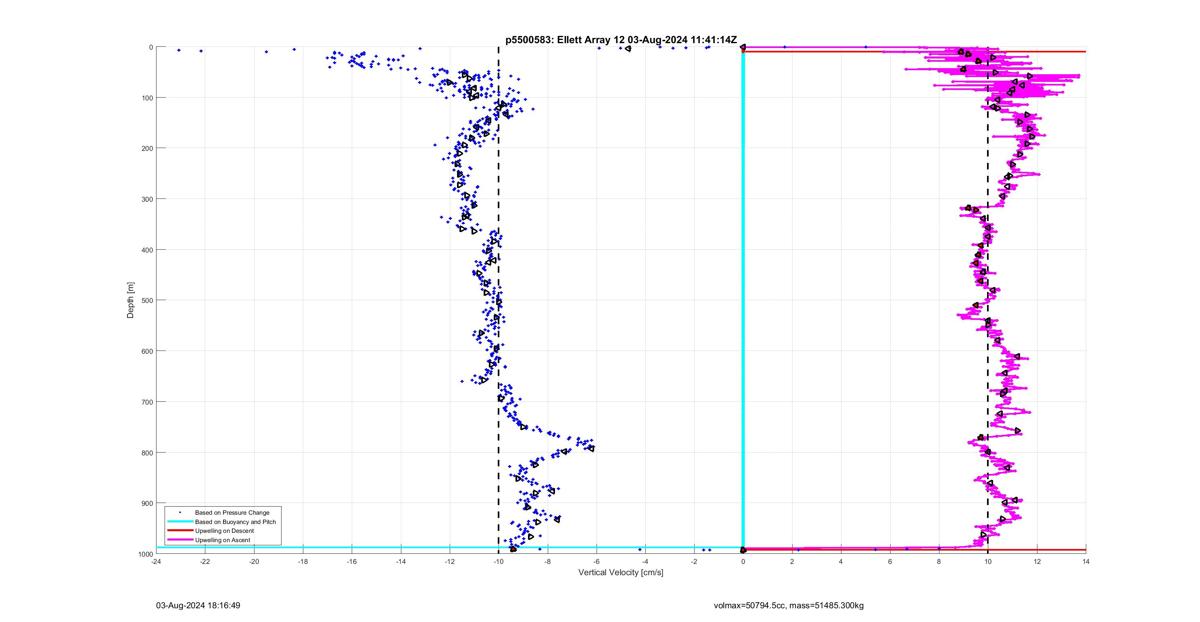This screenshot has width=1200, height=622.
Task: Click depth axis tick label '1000'
Action: point(143,554)
